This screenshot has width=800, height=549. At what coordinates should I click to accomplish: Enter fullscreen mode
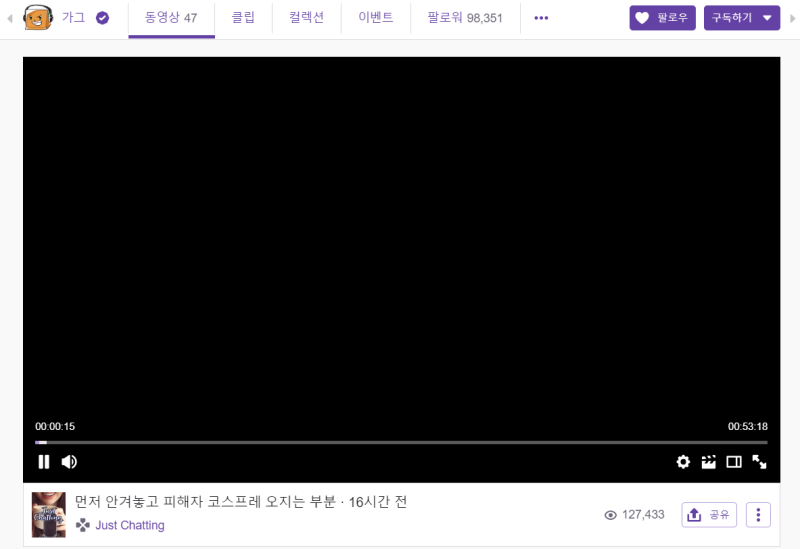click(x=759, y=462)
